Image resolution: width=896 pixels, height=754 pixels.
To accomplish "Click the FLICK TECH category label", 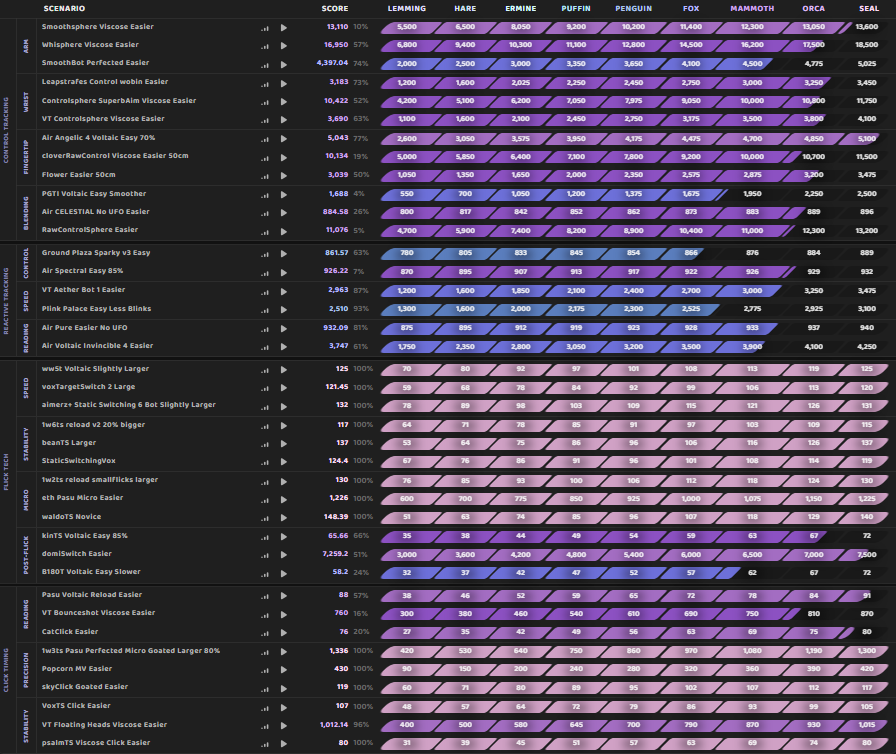I will pyautogui.click(x=6, y=472).
